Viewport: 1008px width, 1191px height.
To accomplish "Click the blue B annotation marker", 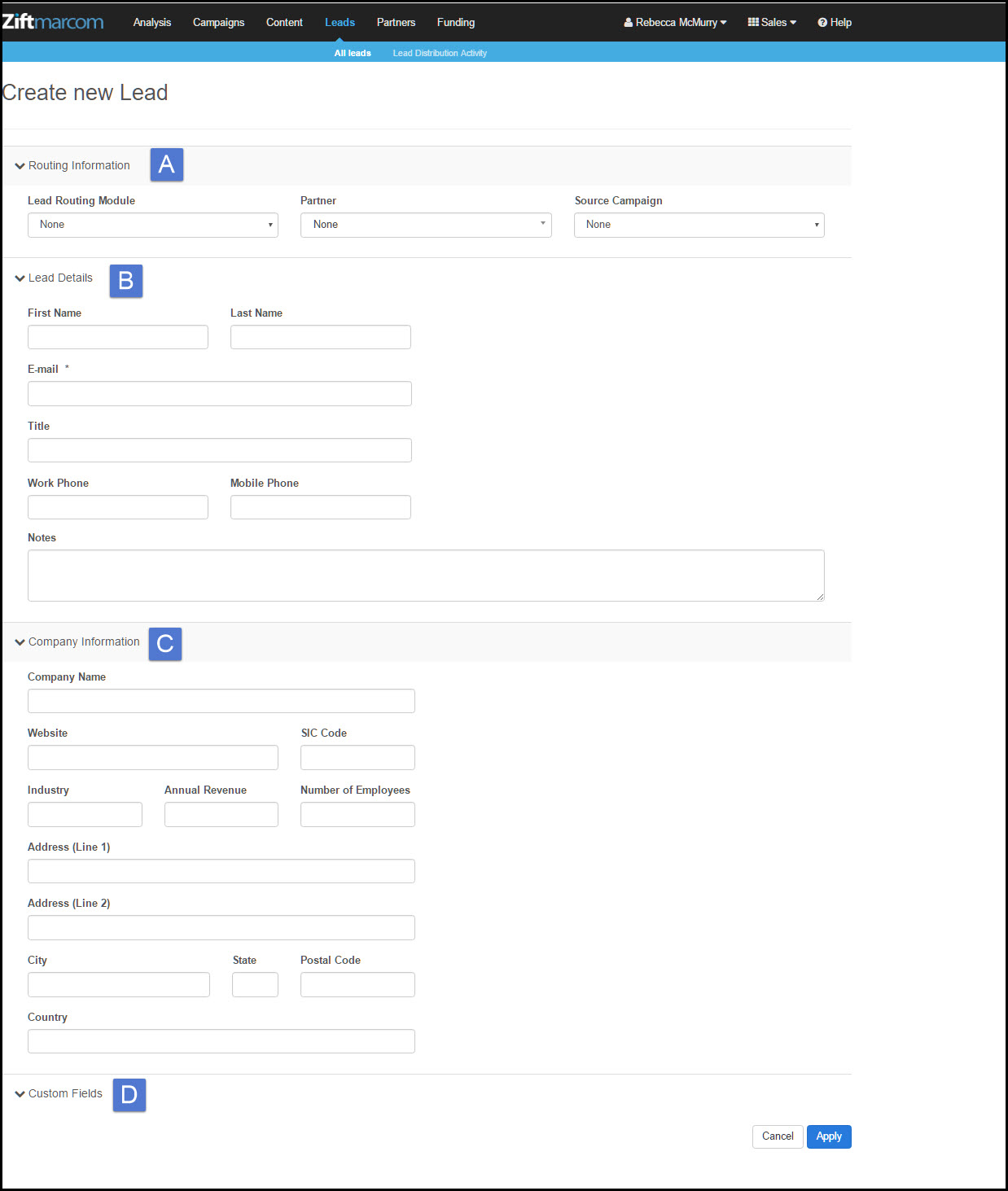I will coord(126,281).
